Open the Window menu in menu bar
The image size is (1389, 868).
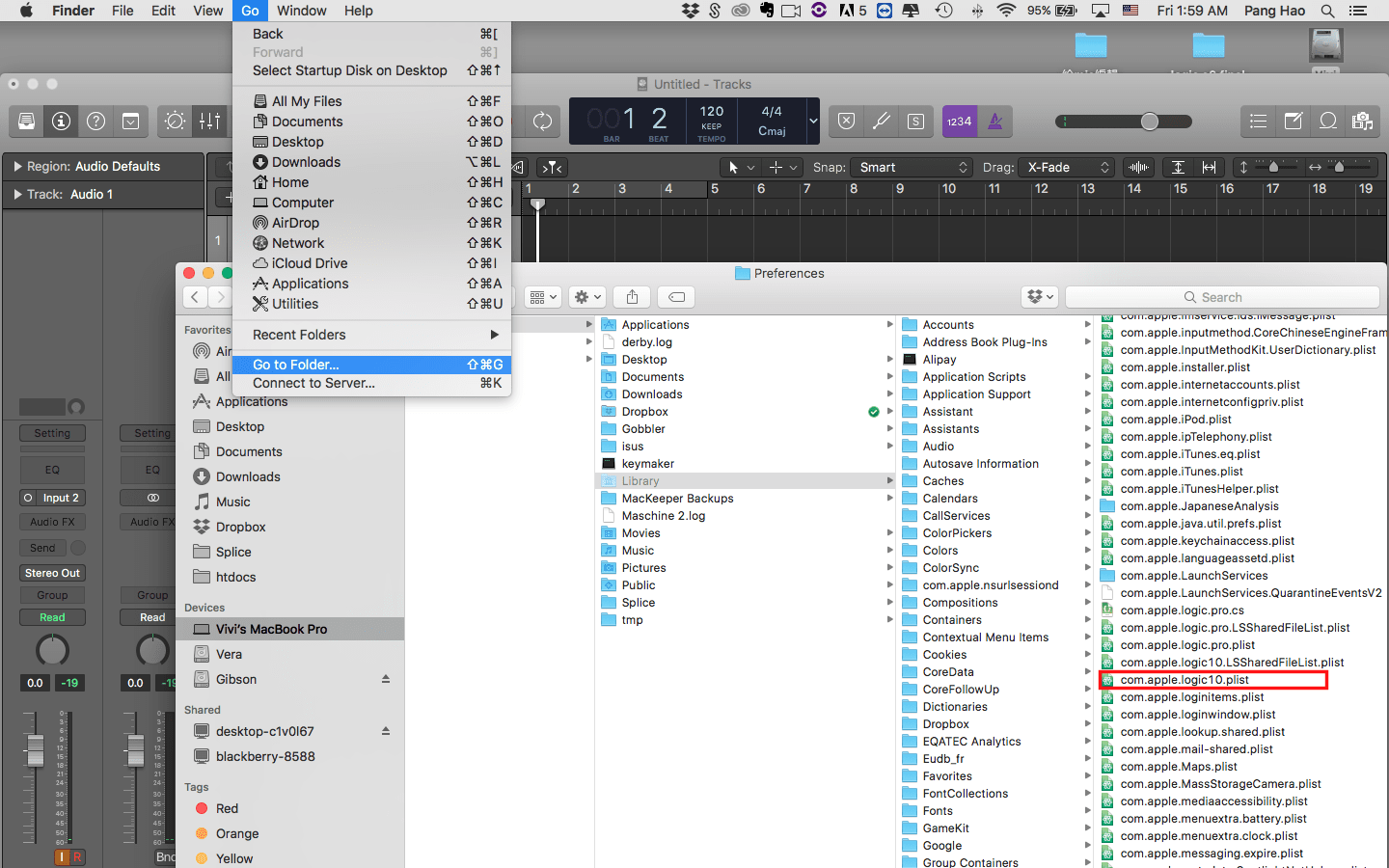tap(302, 11)
